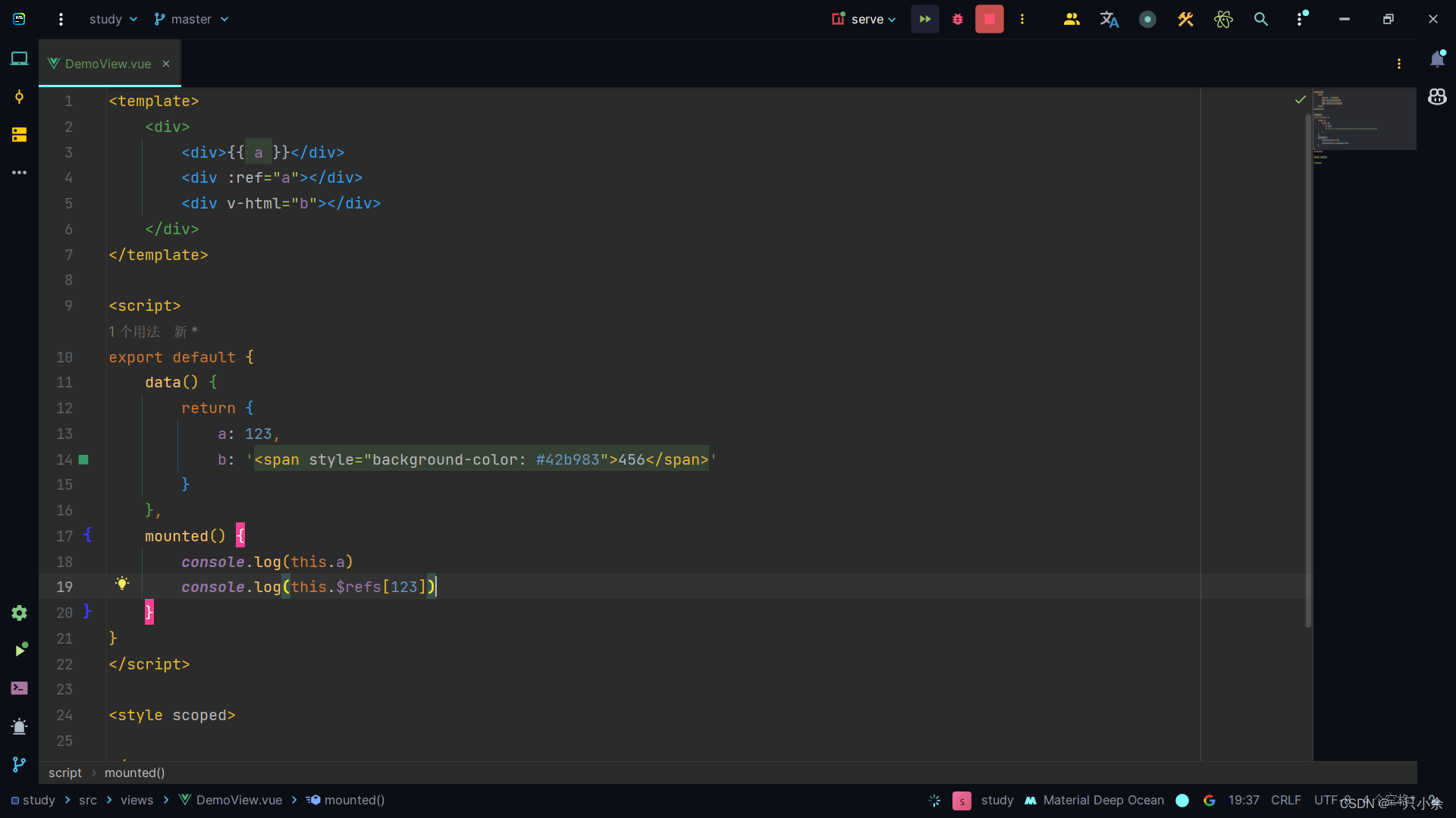This screenshot has height=818, width=1456.
Task: Click the background tasks spinner icon
Action: [934, 800]
